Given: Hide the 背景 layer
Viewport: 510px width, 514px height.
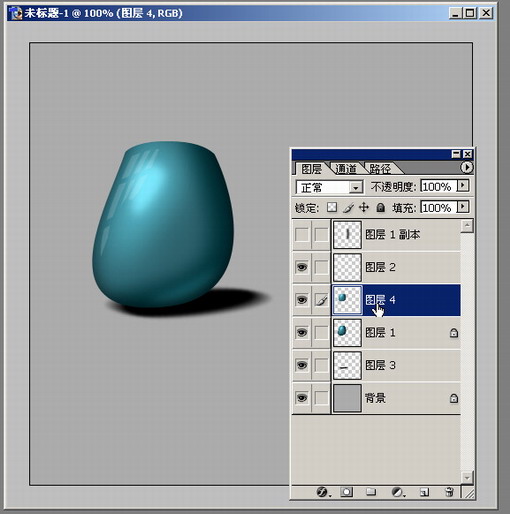Looking at the screenshot, I should click(x=302, y=398).
